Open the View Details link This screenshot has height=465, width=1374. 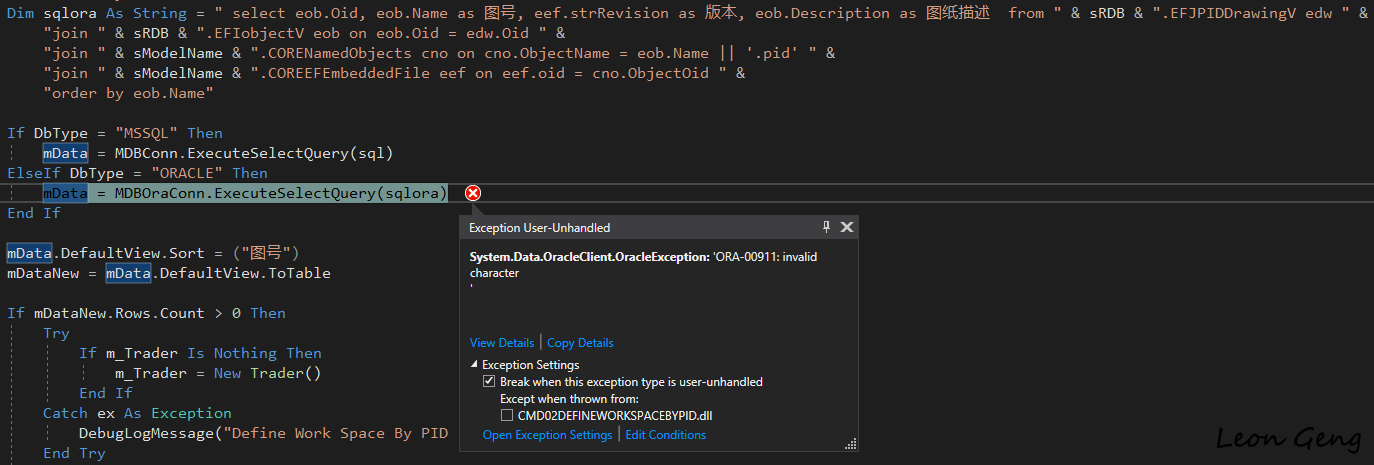(503, 343)
